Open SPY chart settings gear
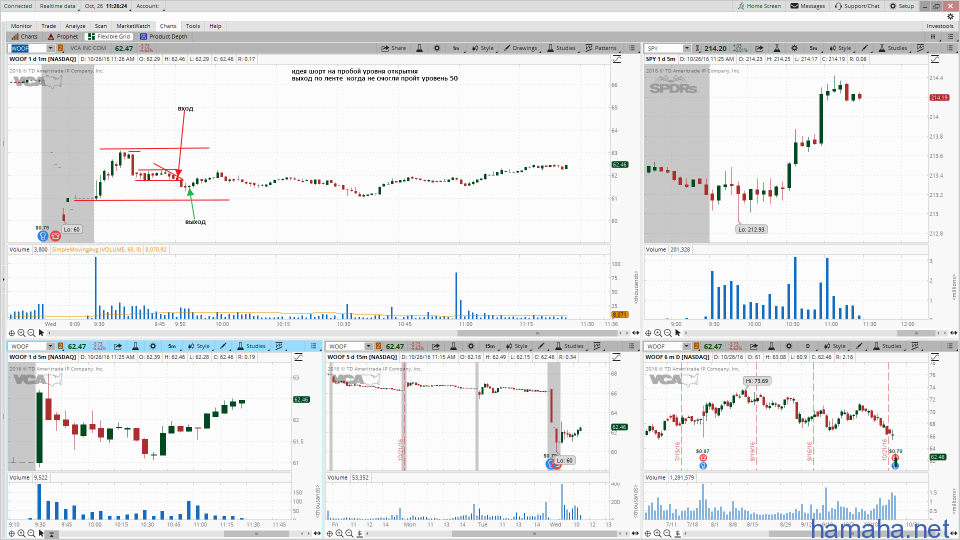The height and width of the screenshot is (540, 960). (x=794, y=48)
